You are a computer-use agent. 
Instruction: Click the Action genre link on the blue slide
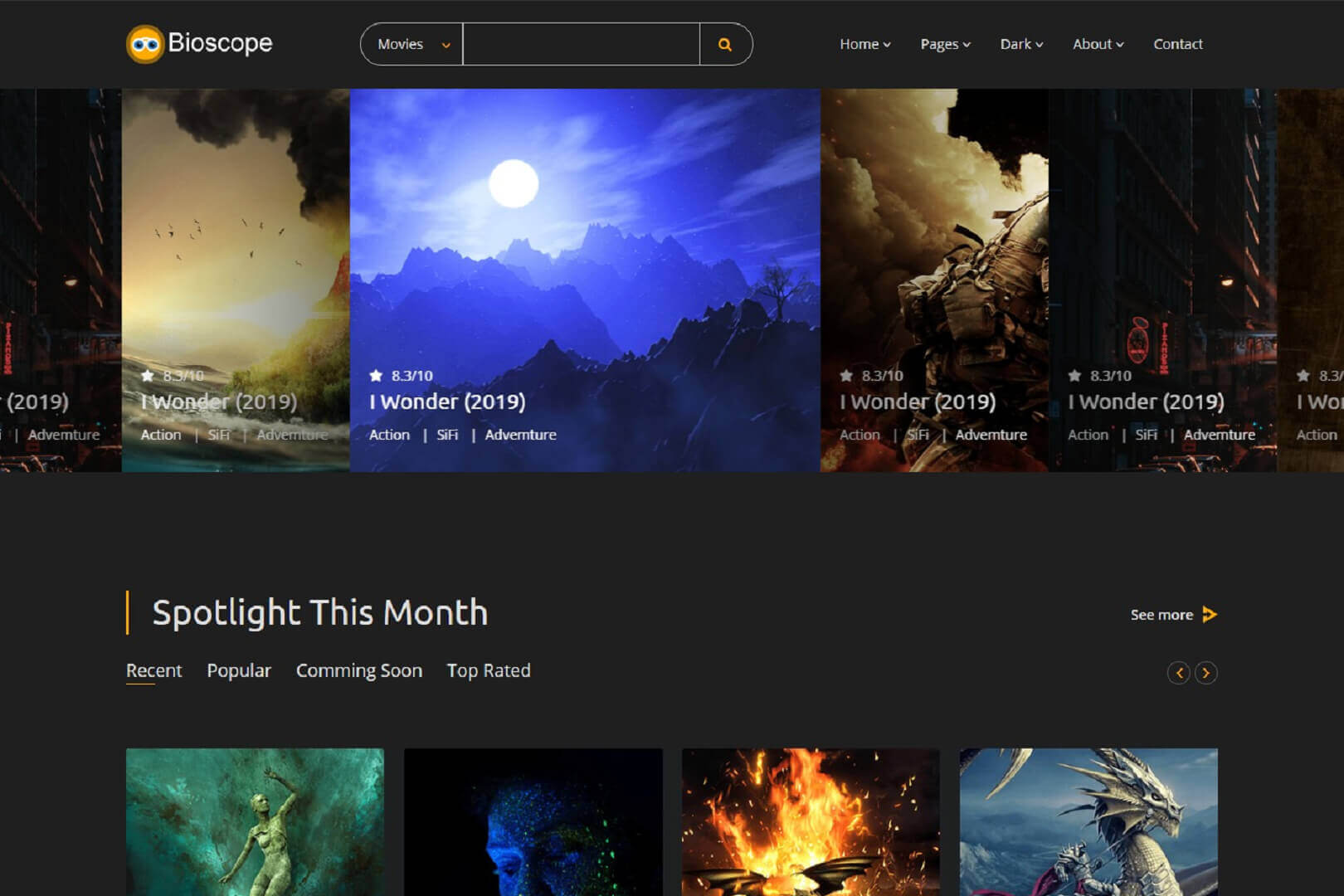(388, 434)
